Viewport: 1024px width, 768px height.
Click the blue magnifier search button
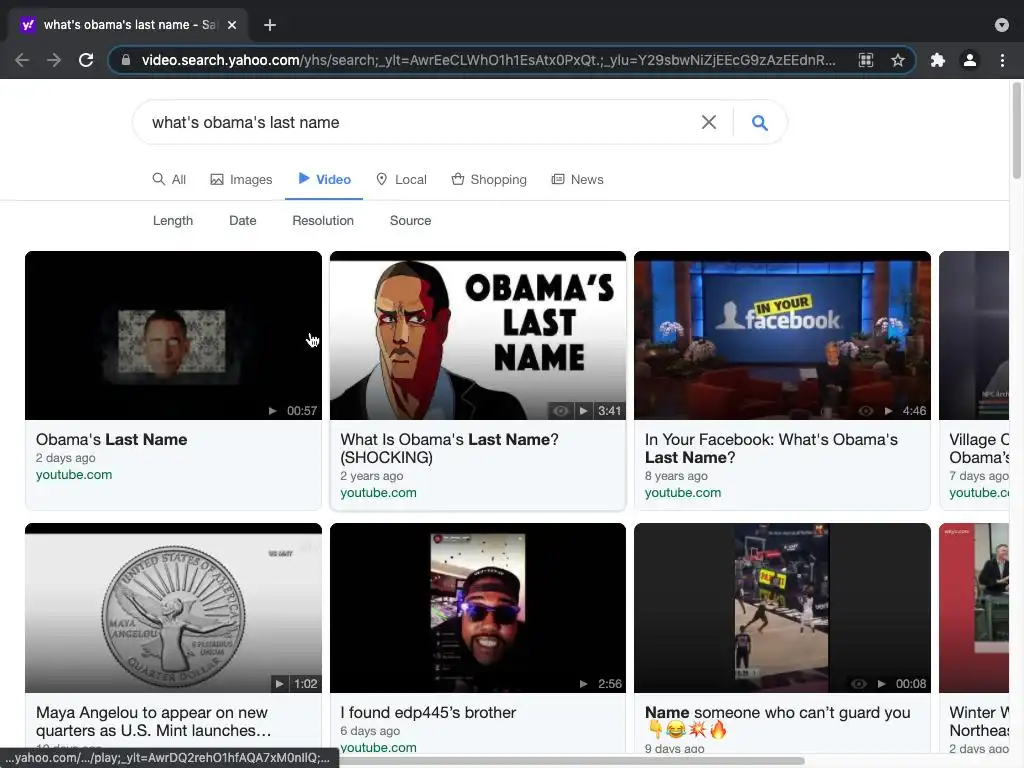click(760, 122)
